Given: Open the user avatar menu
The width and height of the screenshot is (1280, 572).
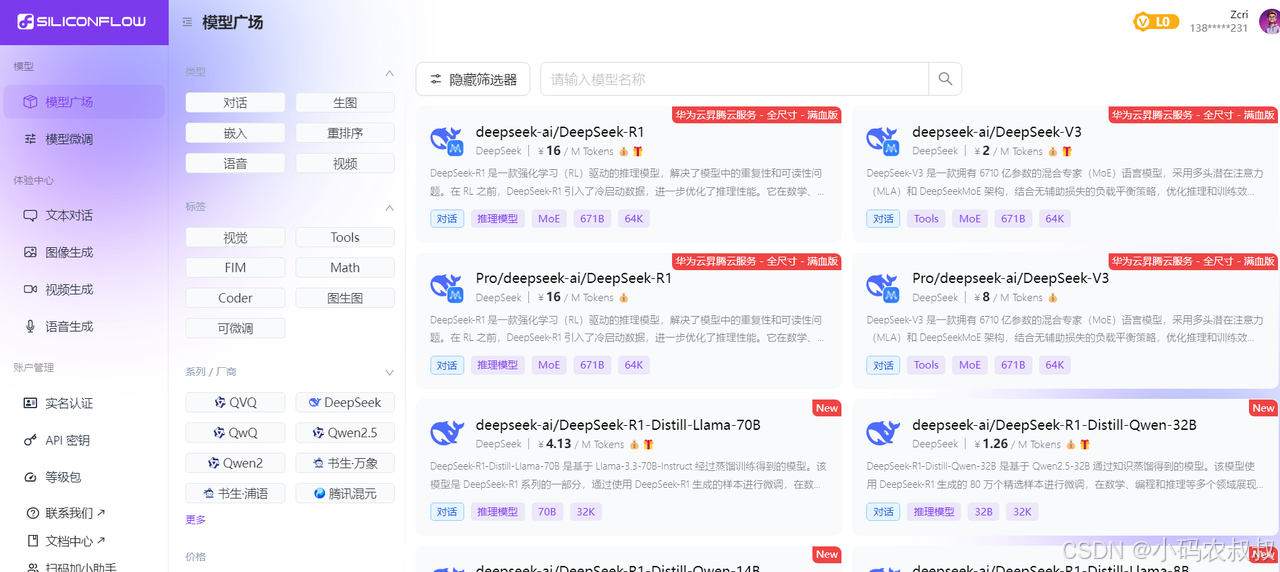Looking at the screenshot, I should [x=1268, y=21].
